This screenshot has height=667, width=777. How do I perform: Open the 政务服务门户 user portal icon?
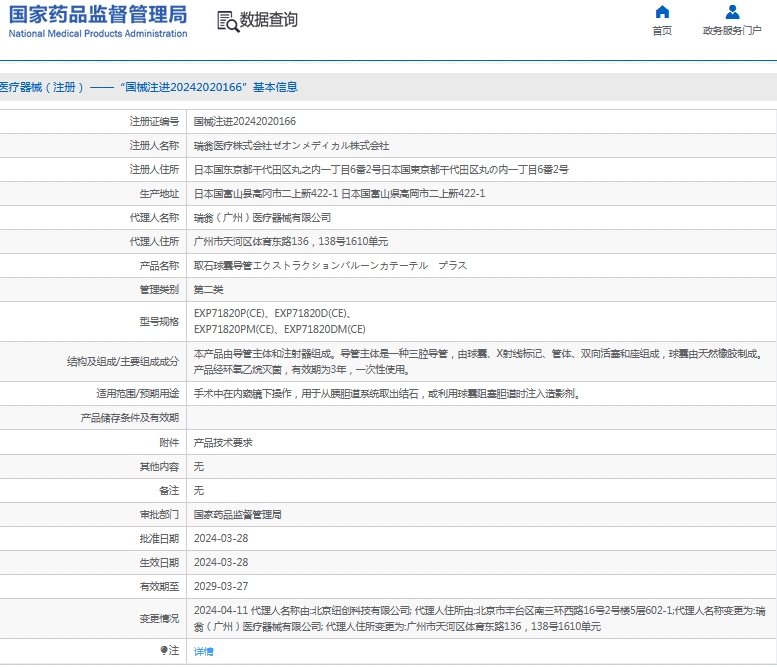tap(732, 12)
